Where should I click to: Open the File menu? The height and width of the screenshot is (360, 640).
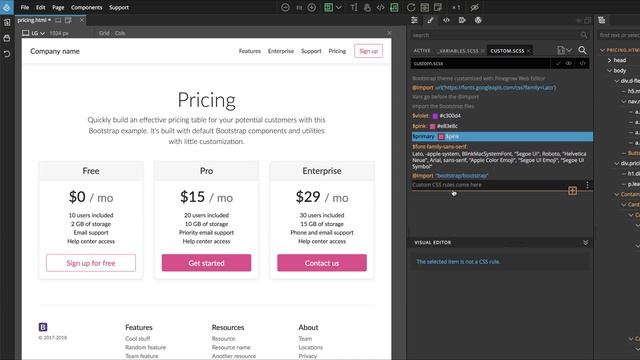click(25, 7)
